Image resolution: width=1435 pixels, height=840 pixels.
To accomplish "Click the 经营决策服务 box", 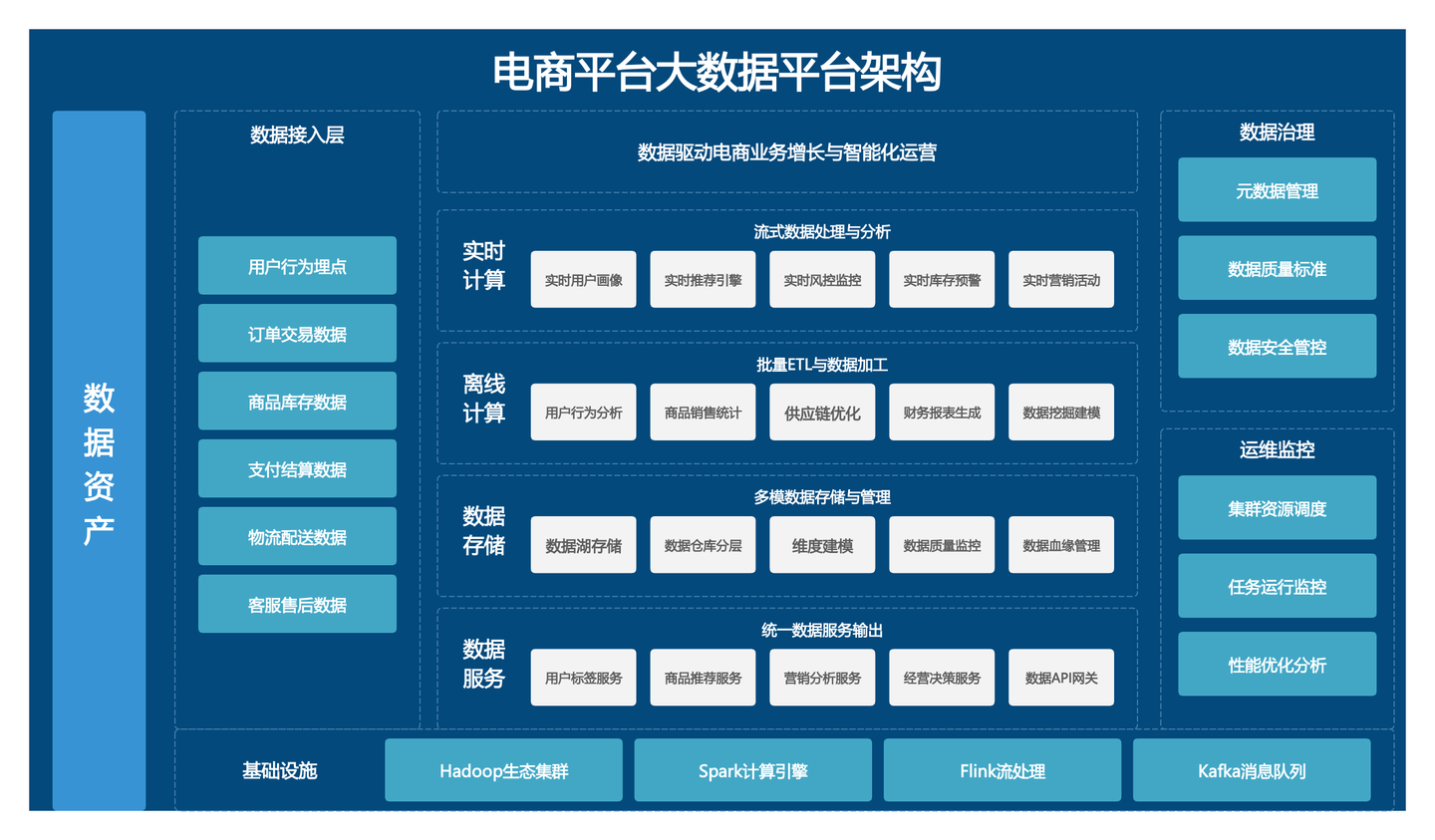I will coord(942,678).
